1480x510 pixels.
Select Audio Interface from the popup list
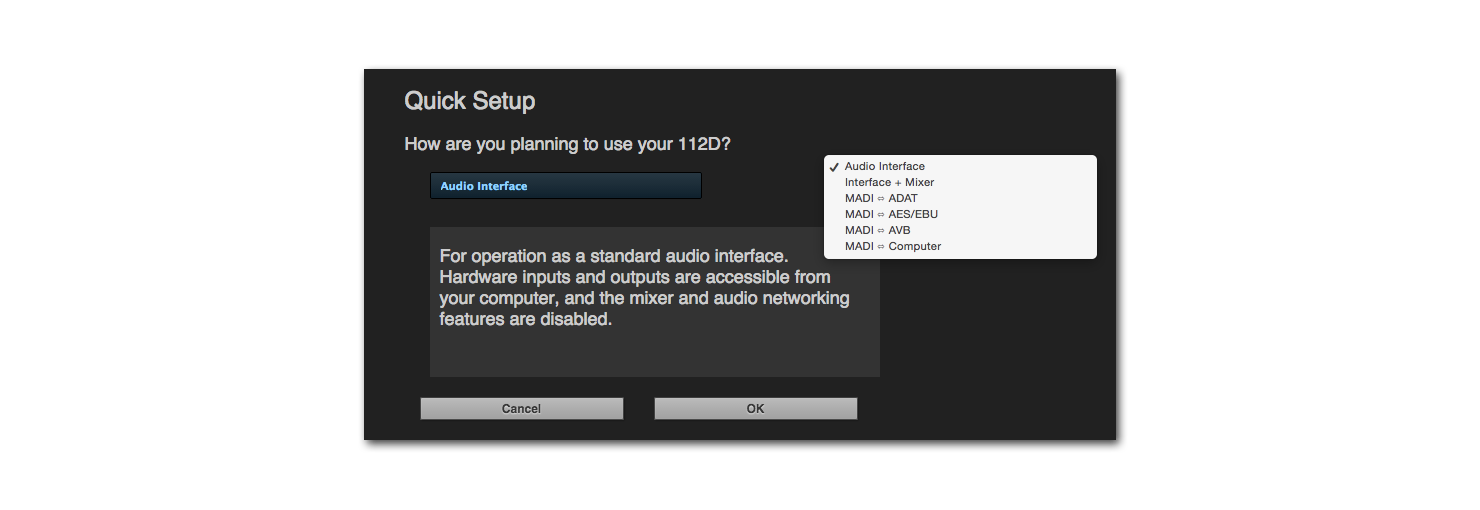coord(884,167)
